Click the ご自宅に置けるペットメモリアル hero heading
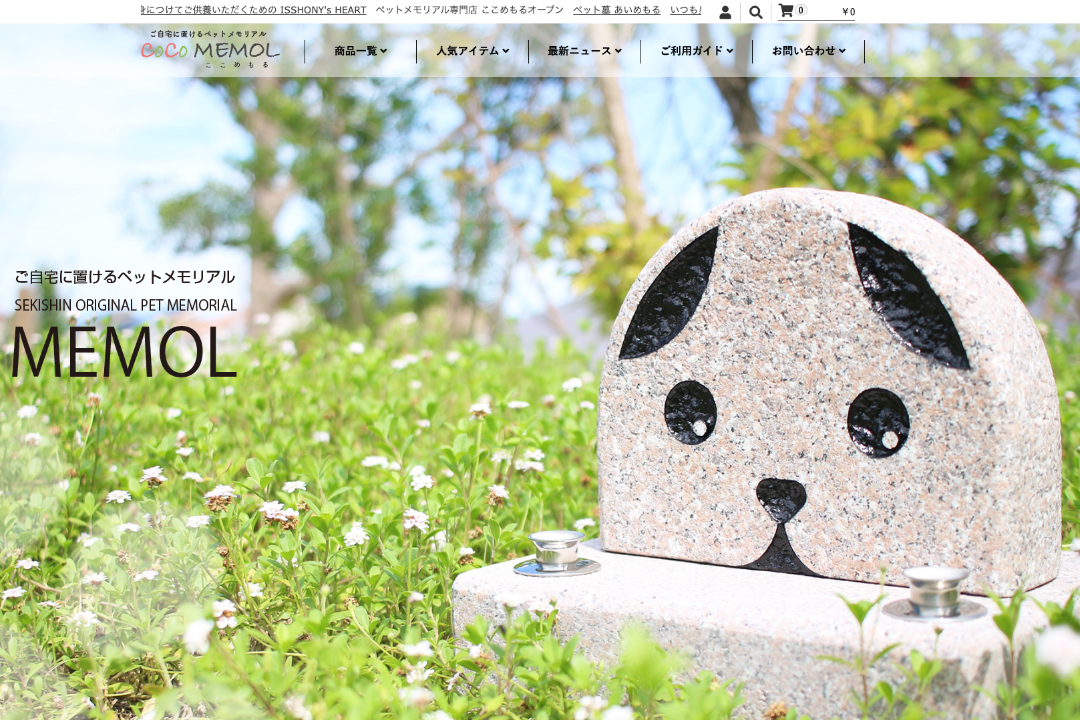 125,277
